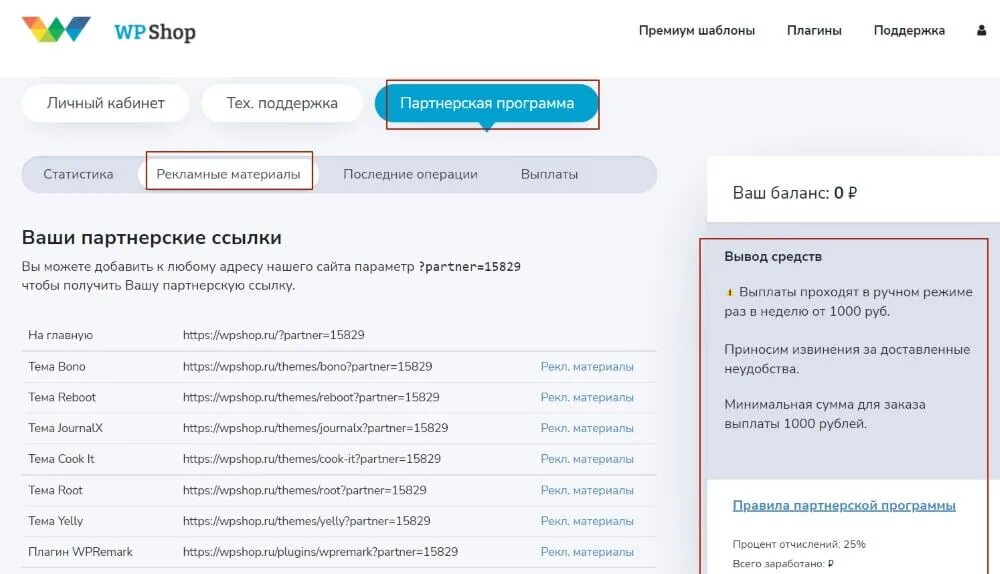Click the Тема Bono partner URL
This screenshot has width=1000, height=574.
(x=307, y=367)
